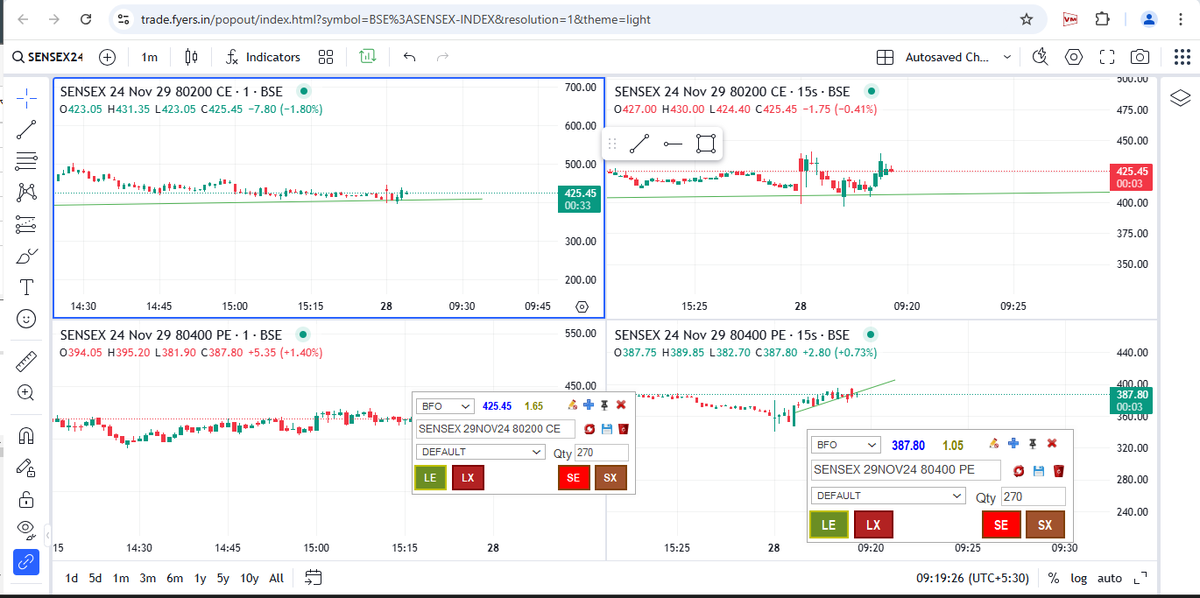The height and width of the screenshot is (598, 1200).
Task: Open the Indicators dialog
Action: [x=263, y=57]
